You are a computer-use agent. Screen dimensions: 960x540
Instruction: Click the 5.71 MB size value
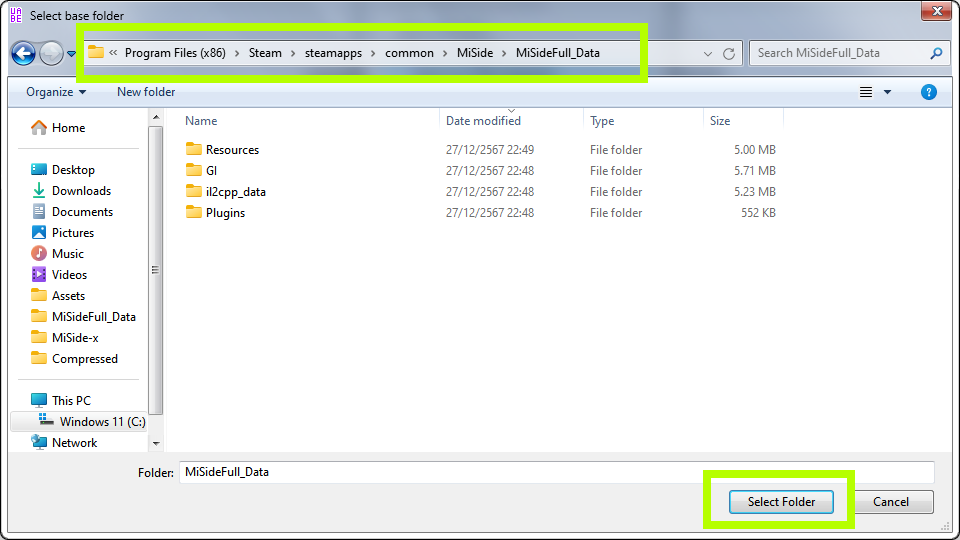754,171
